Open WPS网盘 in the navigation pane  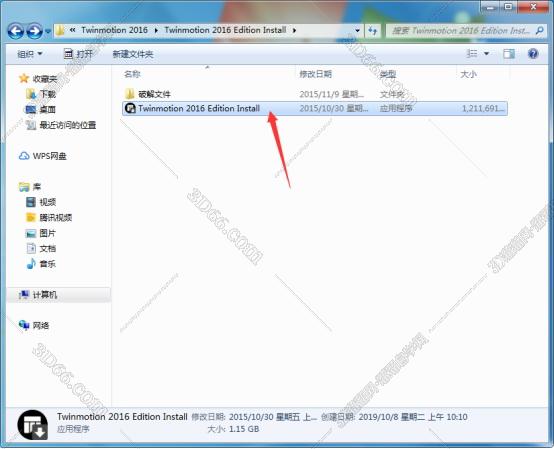tap(49, 156)
